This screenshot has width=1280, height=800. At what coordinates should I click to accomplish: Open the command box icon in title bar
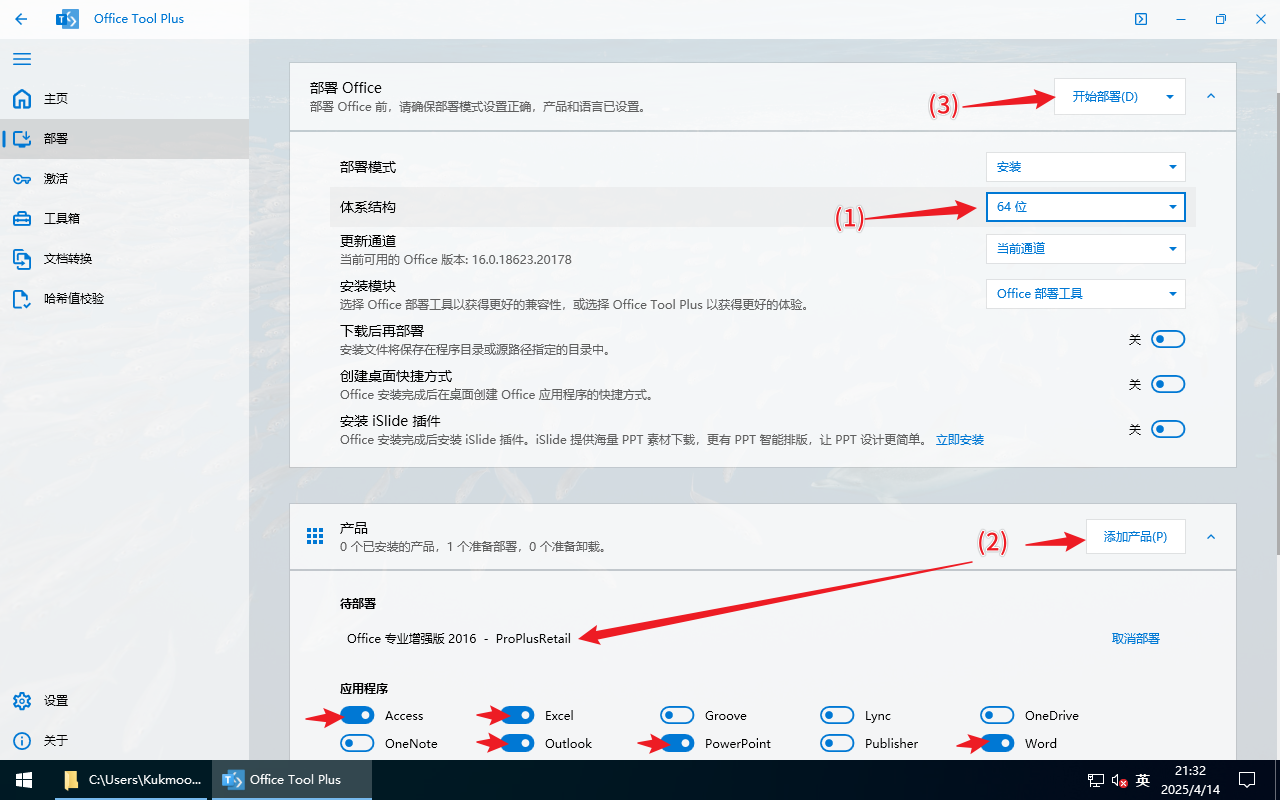[1141, 19]
